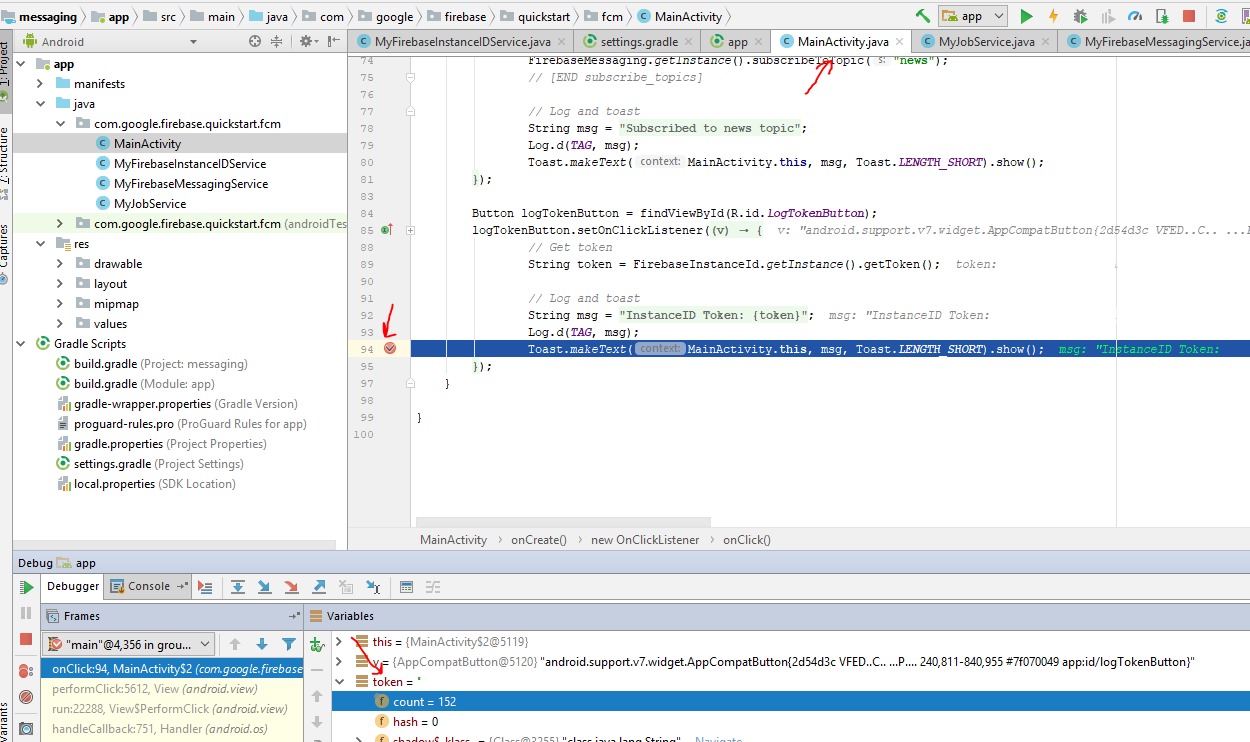Click onCreate() in editor breadcrumb
Screen dimensions: 1250x742
pos(539,540)
